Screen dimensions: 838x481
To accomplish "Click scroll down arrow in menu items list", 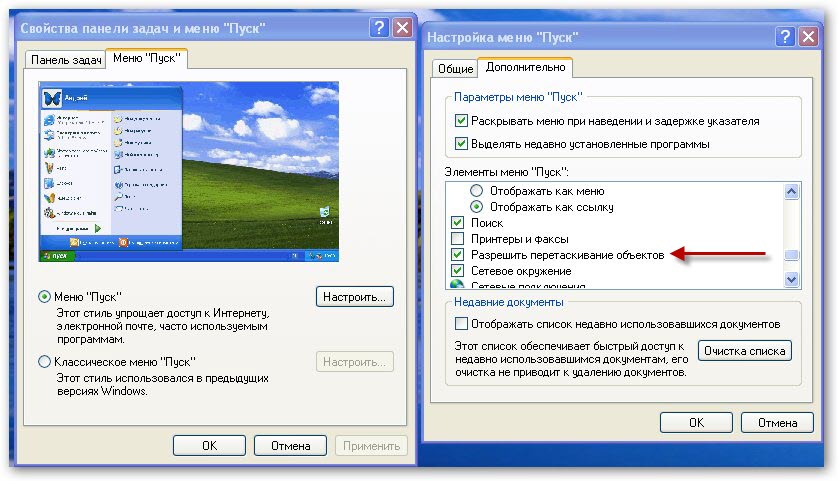I will click(792, 280).
